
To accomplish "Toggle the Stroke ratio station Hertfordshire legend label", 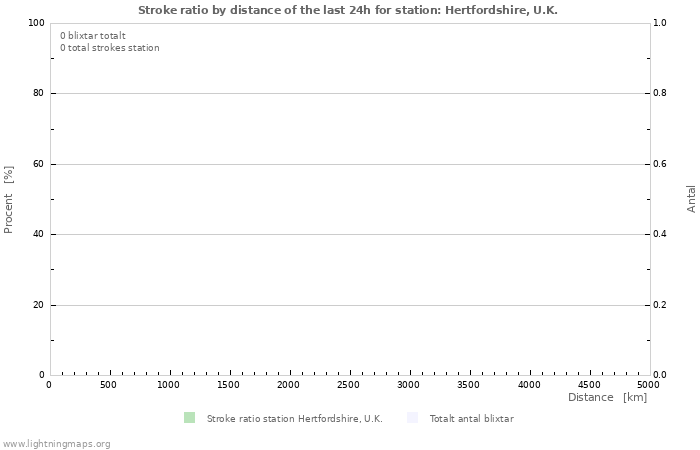I will point(294,419).
